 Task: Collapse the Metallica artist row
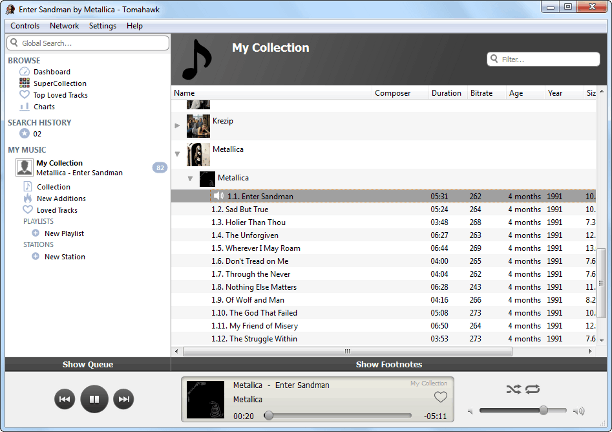(x=178, y=154)
